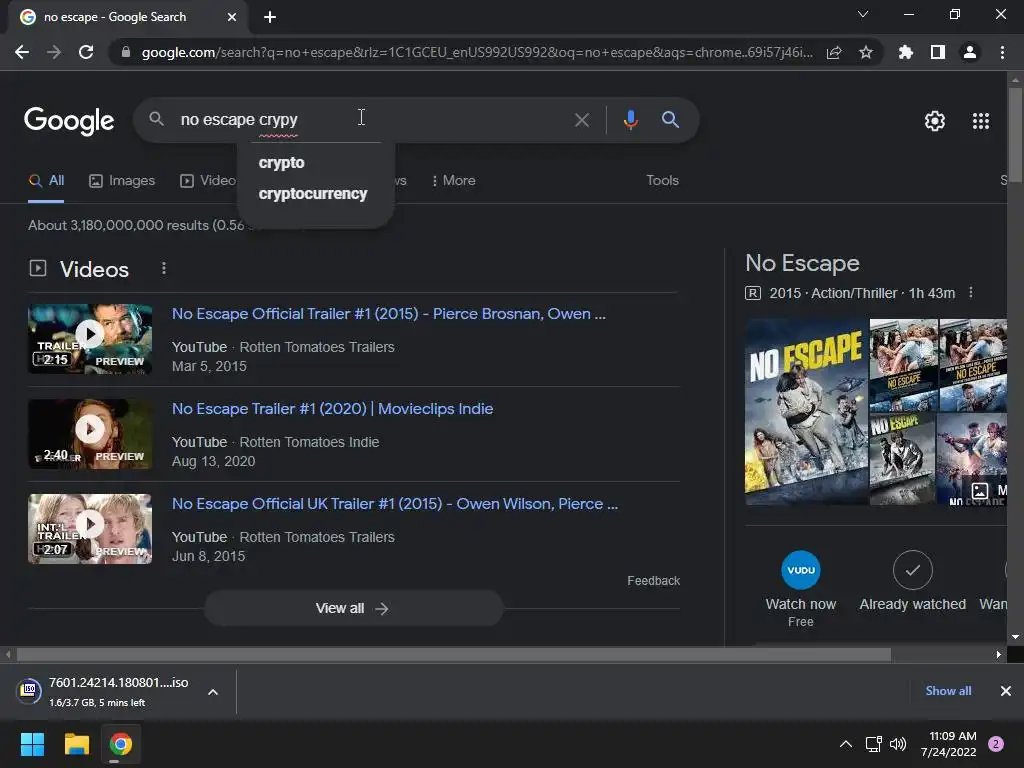Show hidden system tray icons
1024x768 pixels.
click(845, 744)
